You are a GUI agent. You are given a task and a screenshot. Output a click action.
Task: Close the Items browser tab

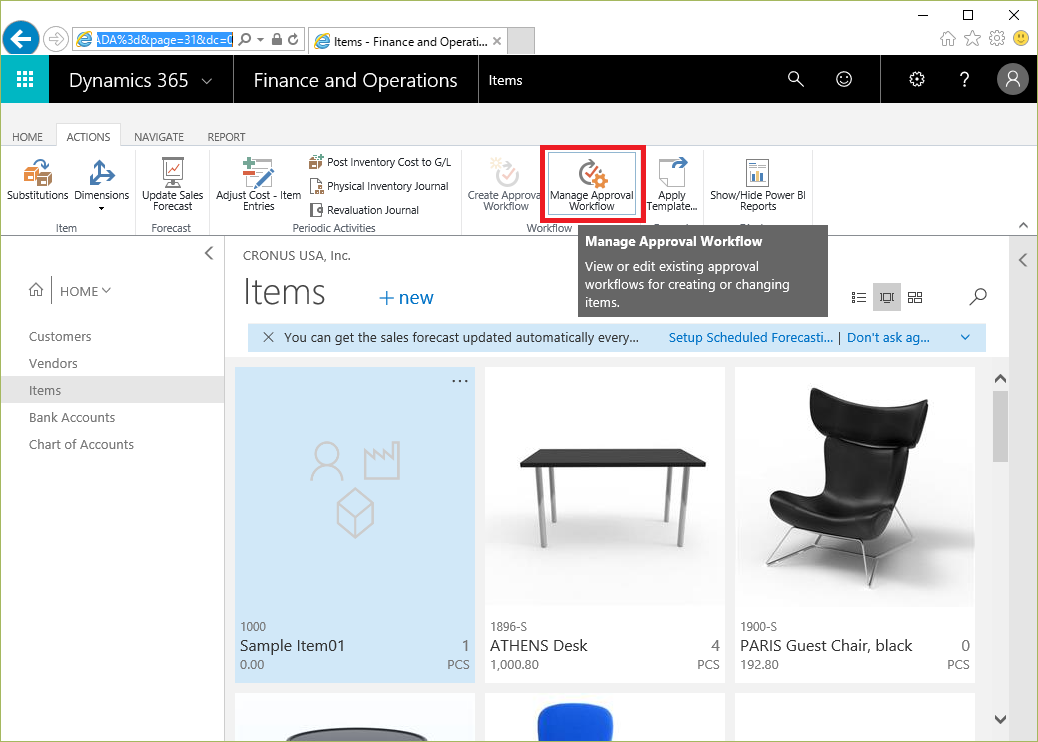pos(497,41)
